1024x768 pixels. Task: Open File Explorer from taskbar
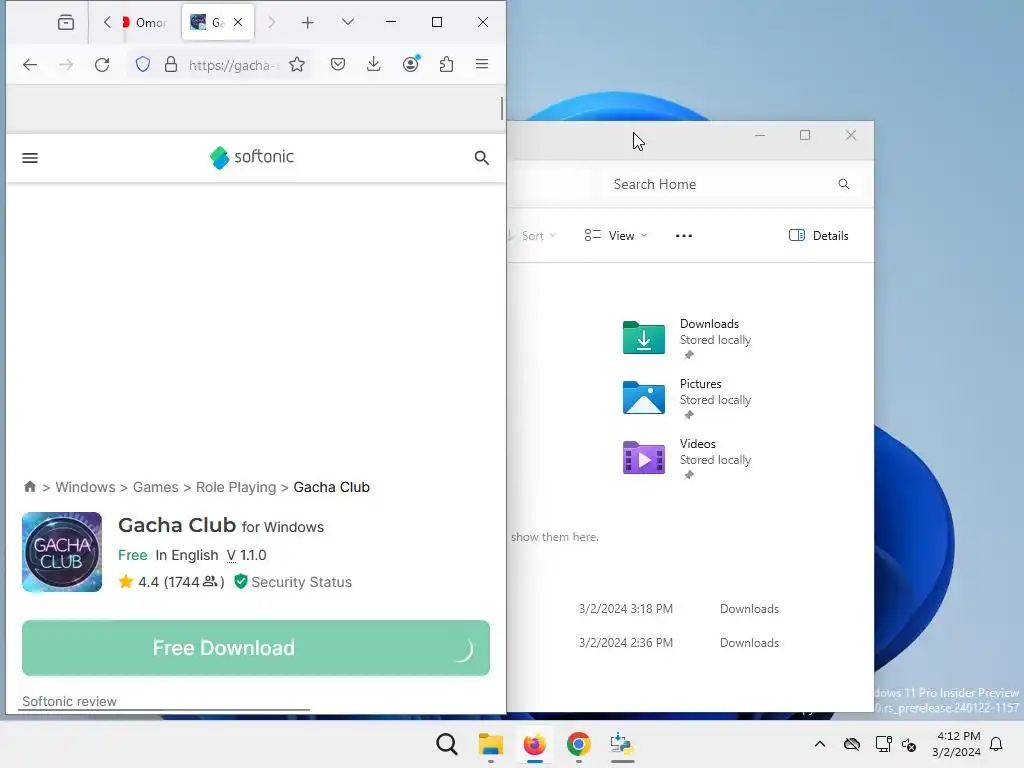pos(490,744)
